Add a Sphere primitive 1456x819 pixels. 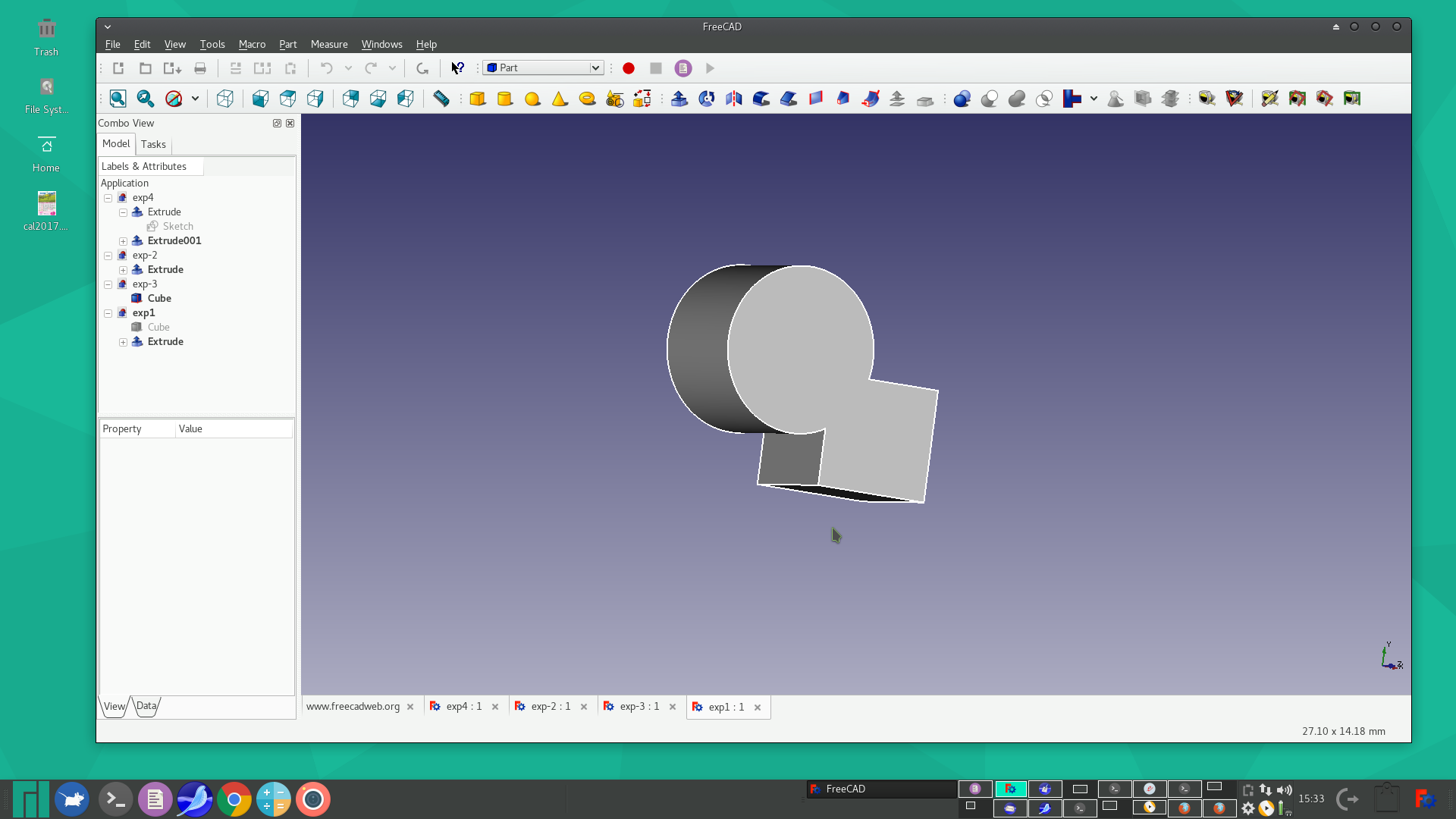532,99
